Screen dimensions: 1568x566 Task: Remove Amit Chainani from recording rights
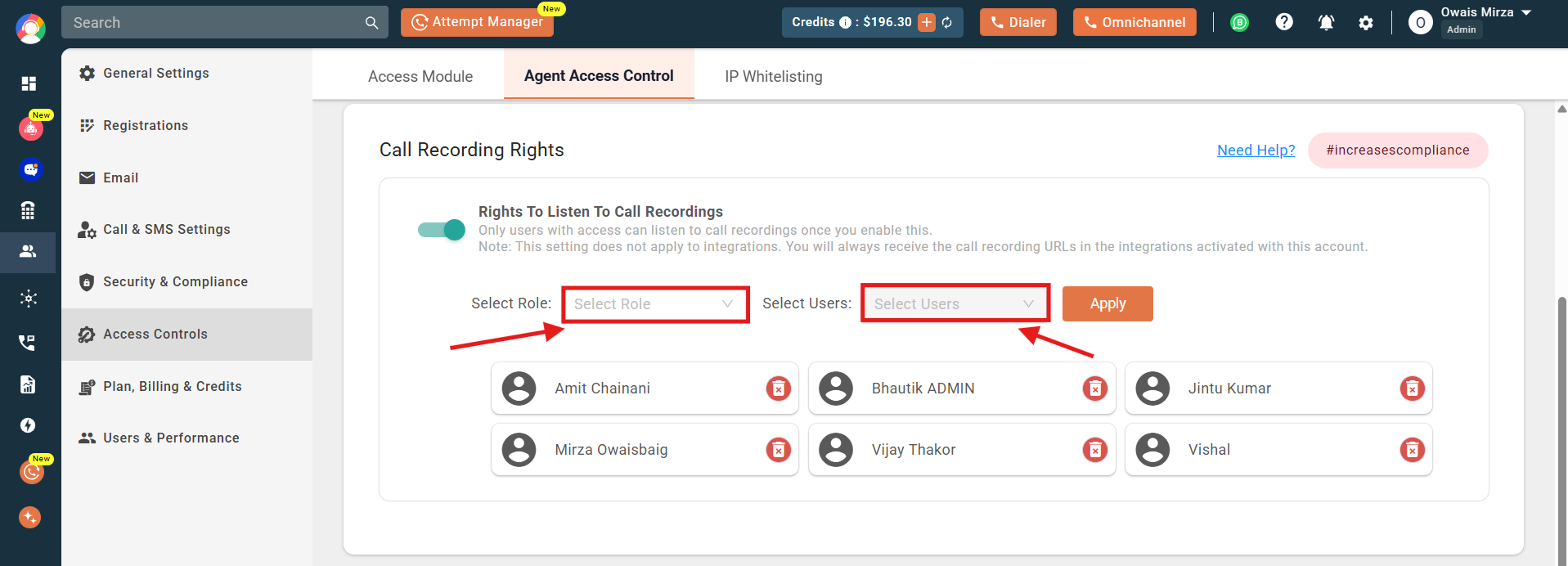click(x=779, y=389)
